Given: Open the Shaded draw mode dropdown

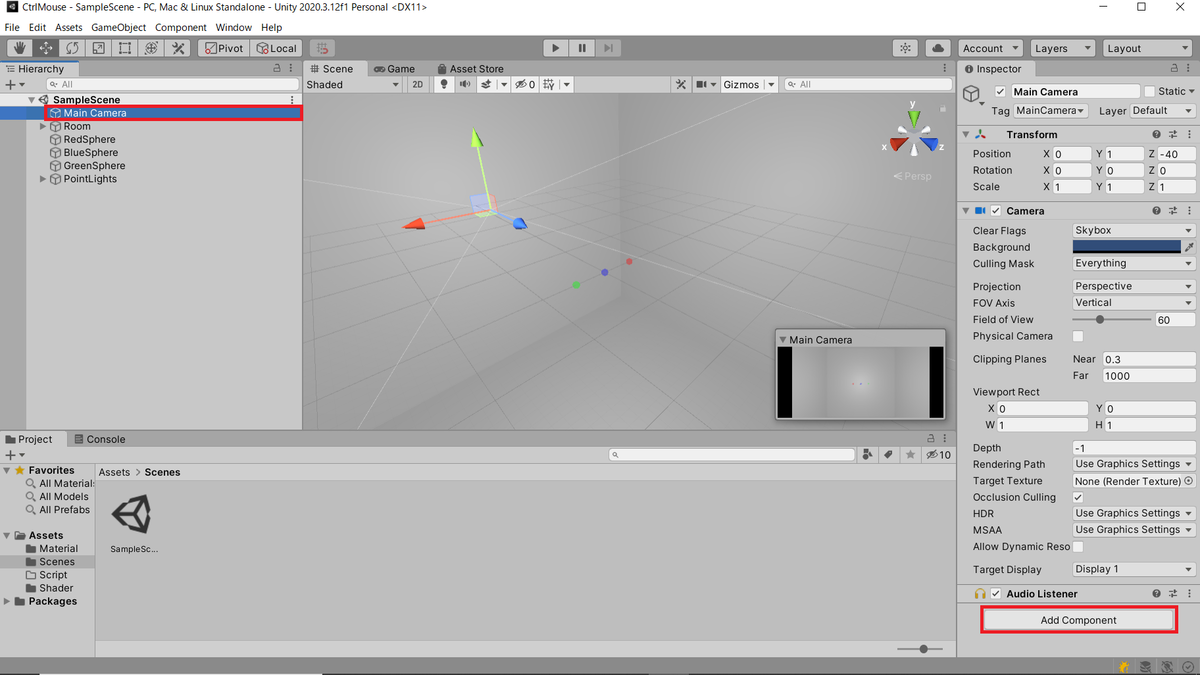Looking at the screenshot, I should [353, 85].
